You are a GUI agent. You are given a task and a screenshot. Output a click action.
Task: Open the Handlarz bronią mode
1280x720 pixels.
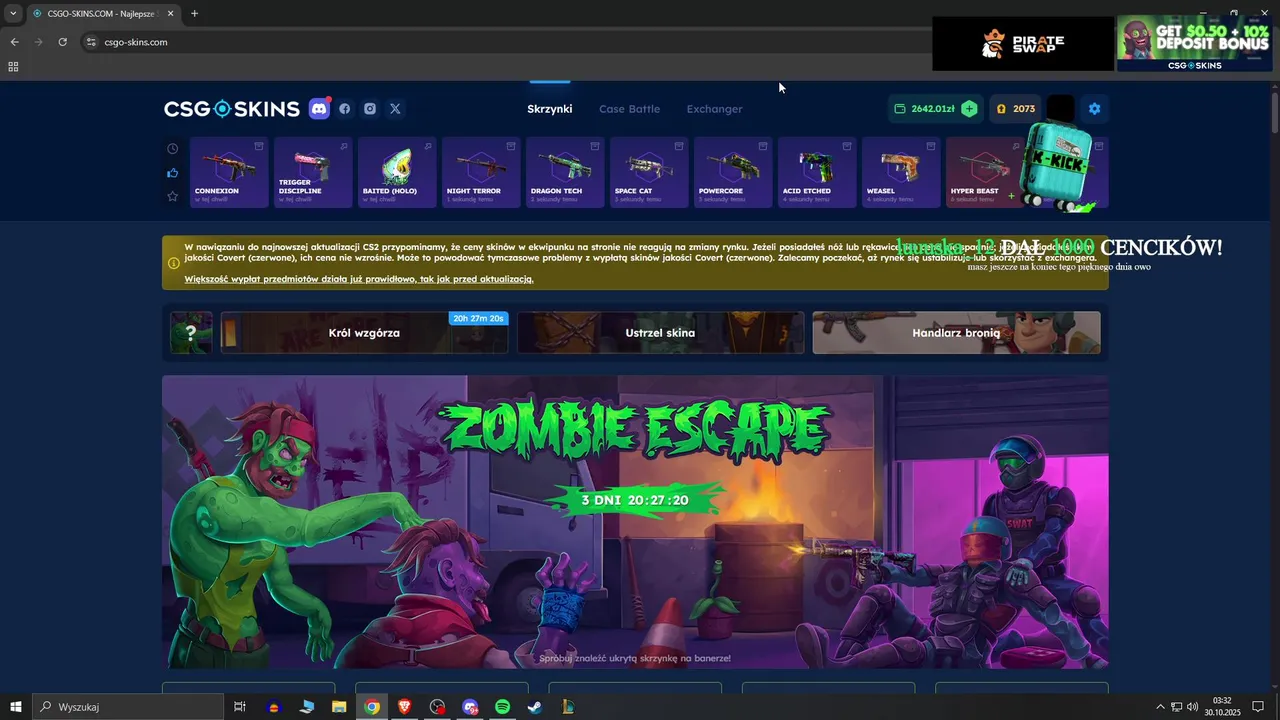pyautogui.click(x=956, y=333)
